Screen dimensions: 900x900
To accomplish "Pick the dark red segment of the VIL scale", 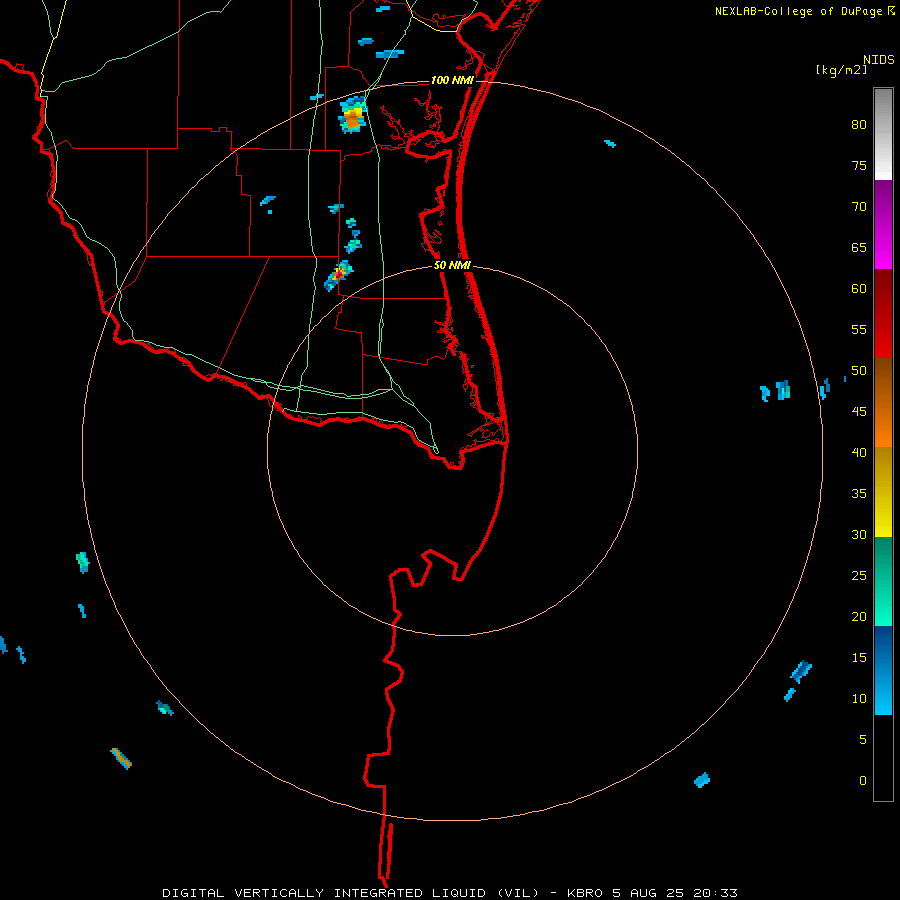I will (883, 313).
